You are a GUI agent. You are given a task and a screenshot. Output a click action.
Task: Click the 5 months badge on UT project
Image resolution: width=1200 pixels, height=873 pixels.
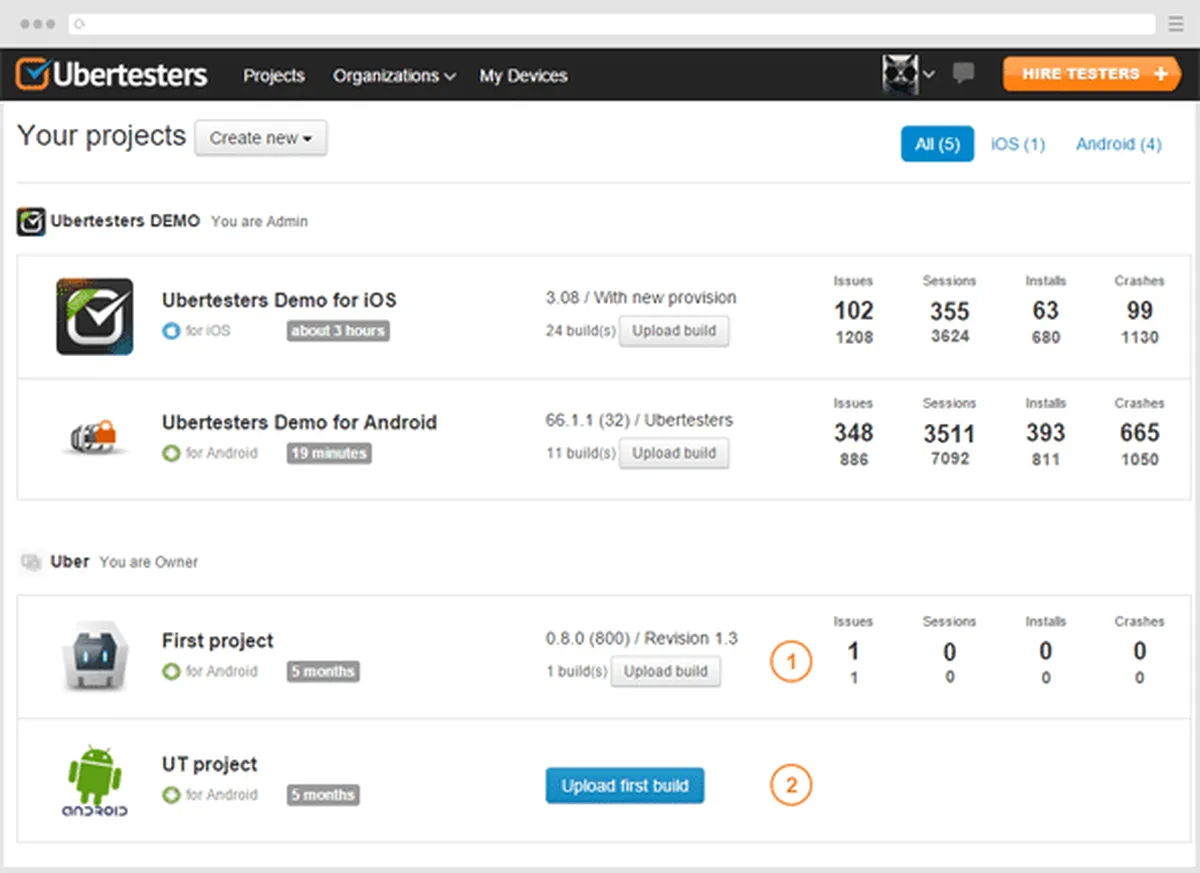coord(323,795)
